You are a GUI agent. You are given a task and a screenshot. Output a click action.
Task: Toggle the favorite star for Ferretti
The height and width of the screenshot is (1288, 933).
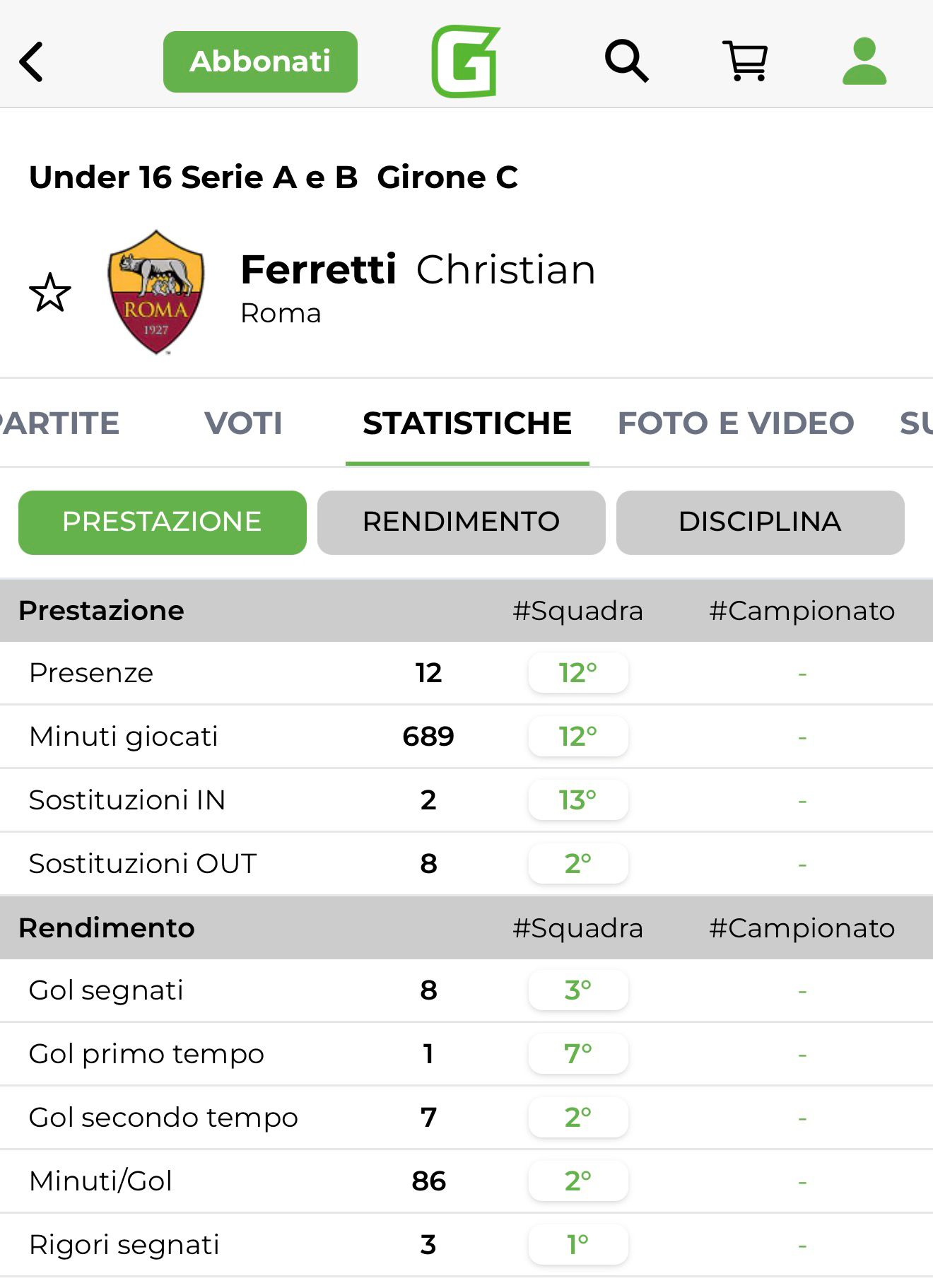coord(50,293)
